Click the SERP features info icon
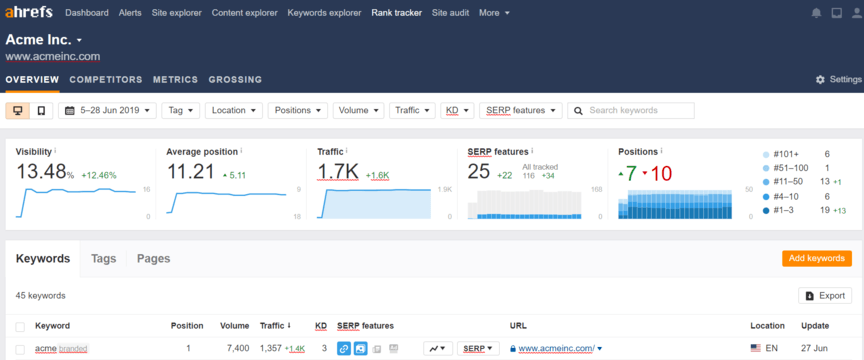This screenshot has height=360, width=864. (x=532, y=150)
